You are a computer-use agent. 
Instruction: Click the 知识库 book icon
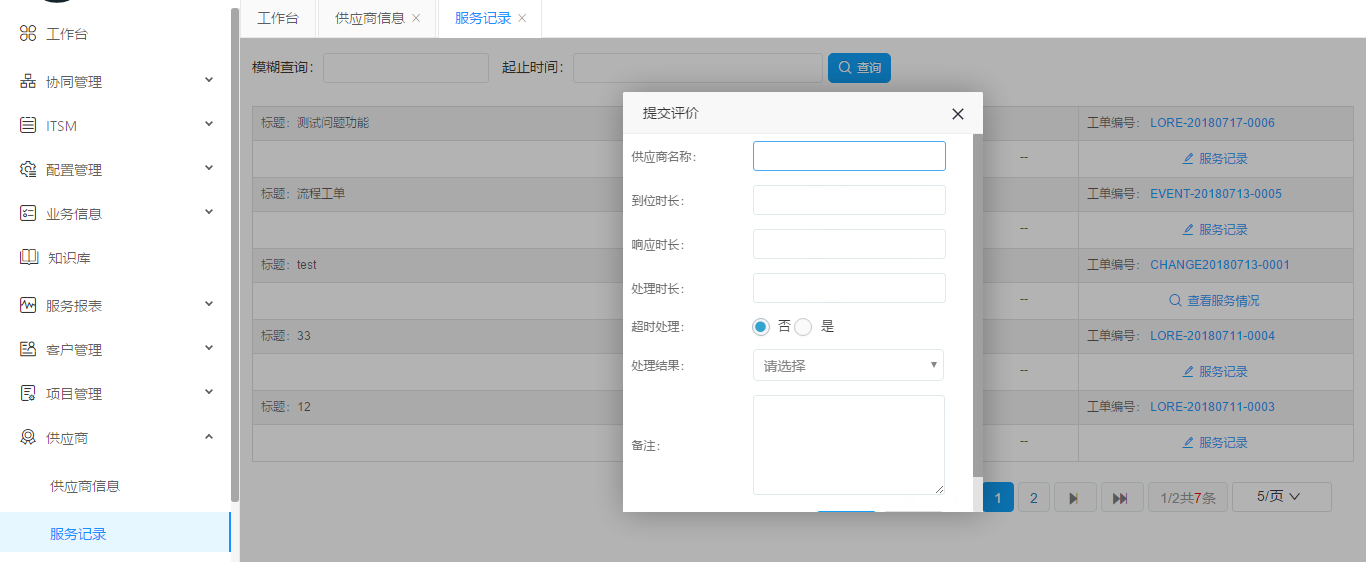29,258
